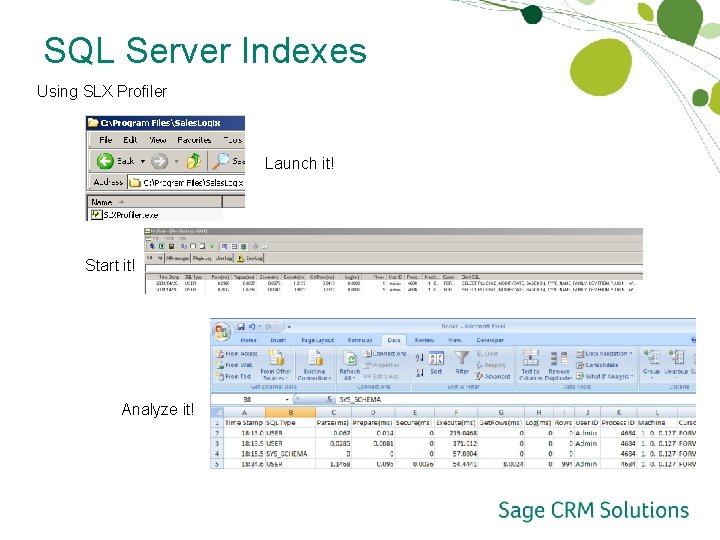Switch to the Page Layout ribbon tab

[317, 340]
